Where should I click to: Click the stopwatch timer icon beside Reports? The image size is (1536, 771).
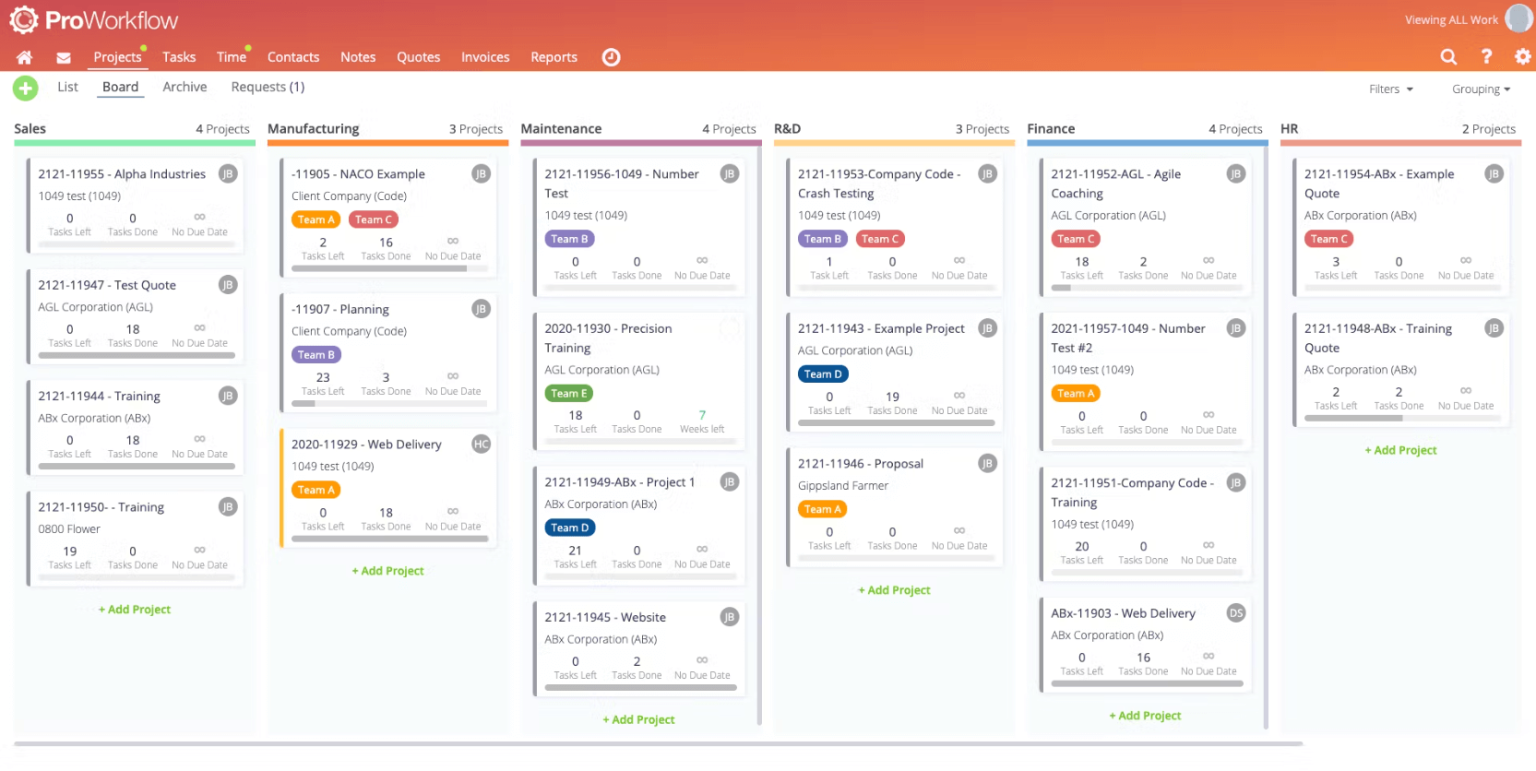[610, 57]
